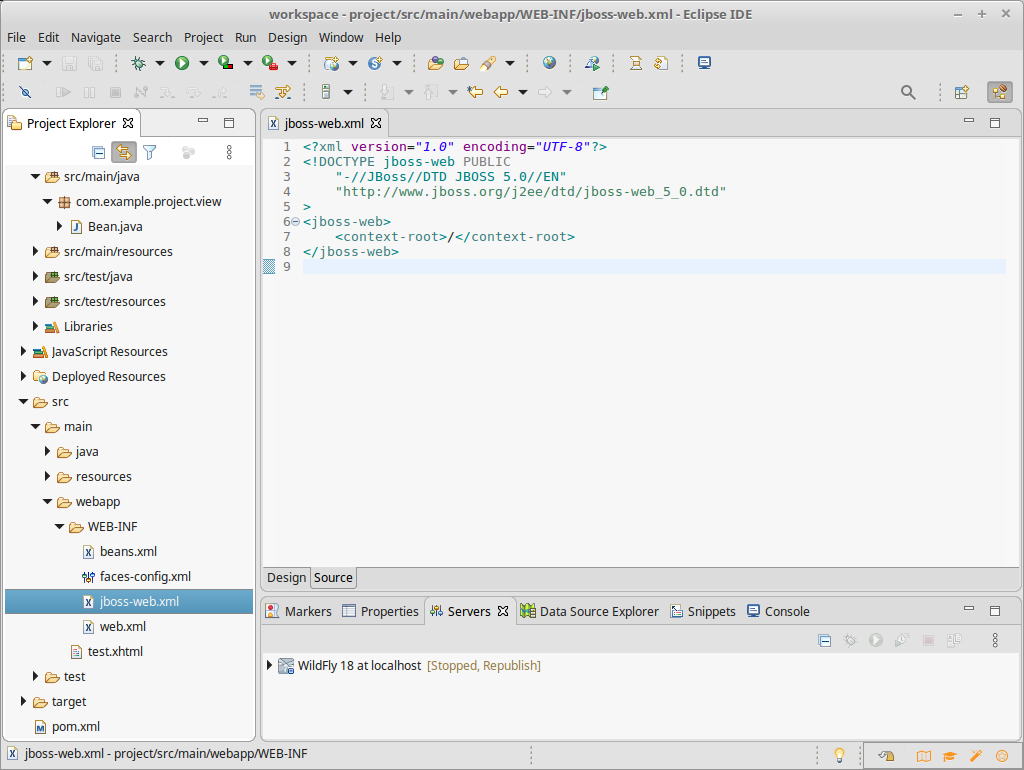Switch to the Design tab of the editor
1024x770 pixels.
tap(286, 578)
